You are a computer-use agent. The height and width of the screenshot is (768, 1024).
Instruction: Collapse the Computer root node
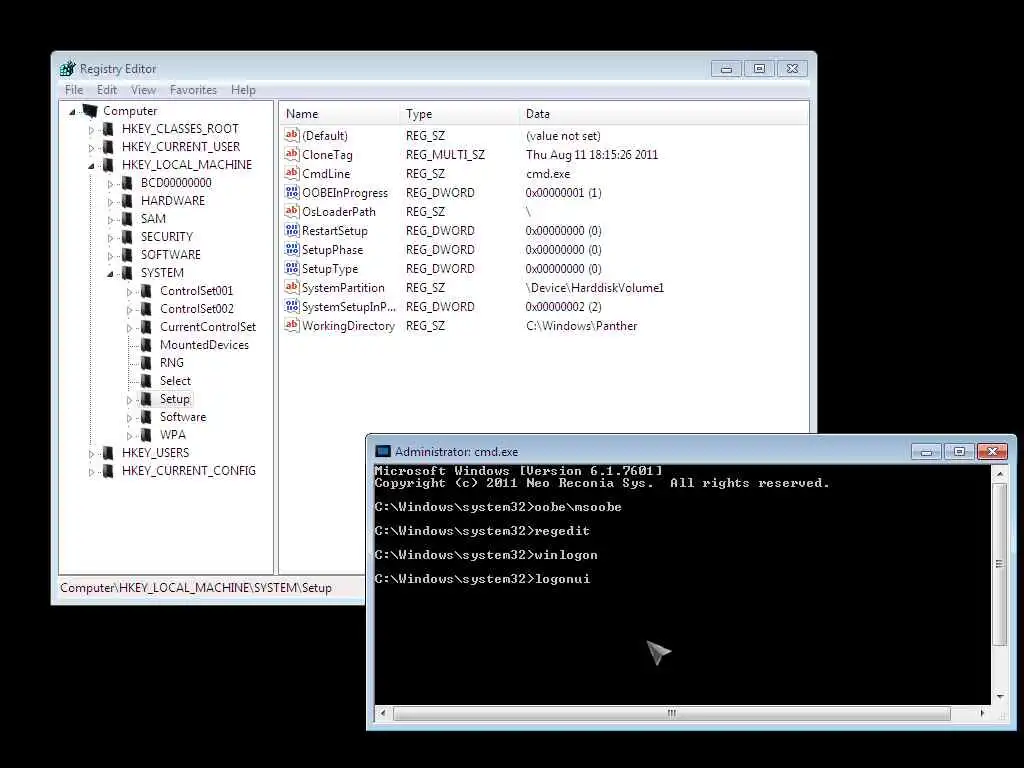[72, 112]
